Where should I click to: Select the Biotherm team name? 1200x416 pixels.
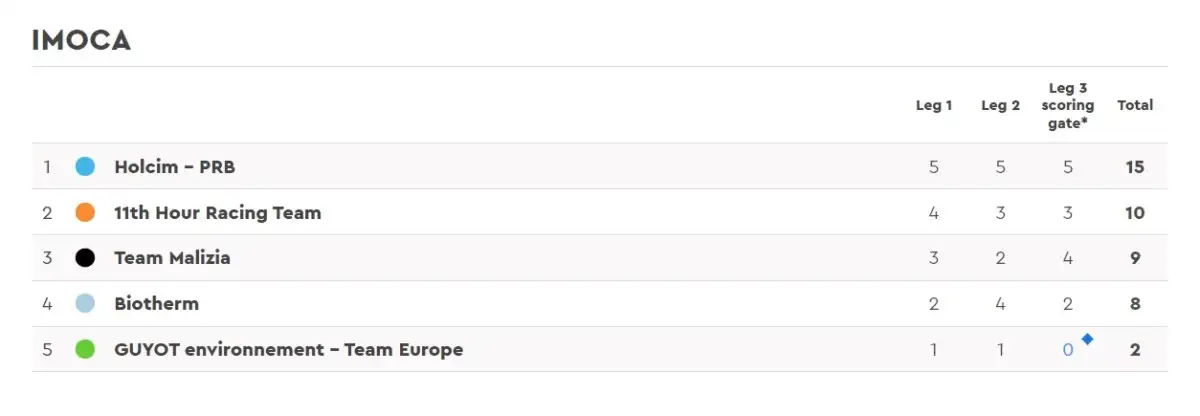tap(156, 304)
